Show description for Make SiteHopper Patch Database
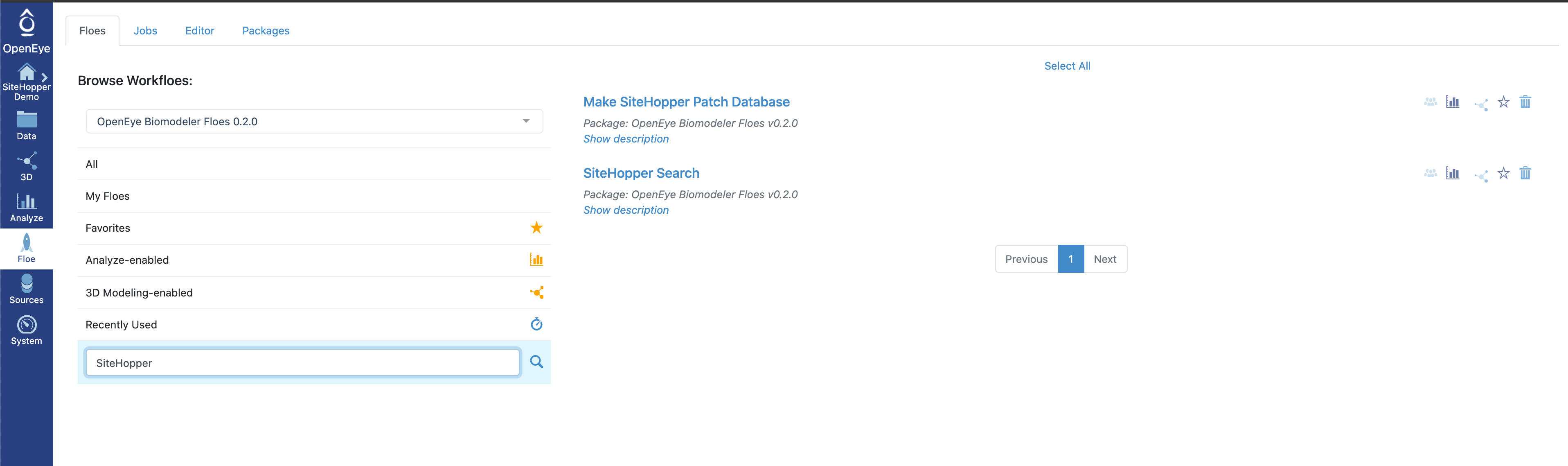Viewport: 1568px width, 466px height. click(626, 139)
